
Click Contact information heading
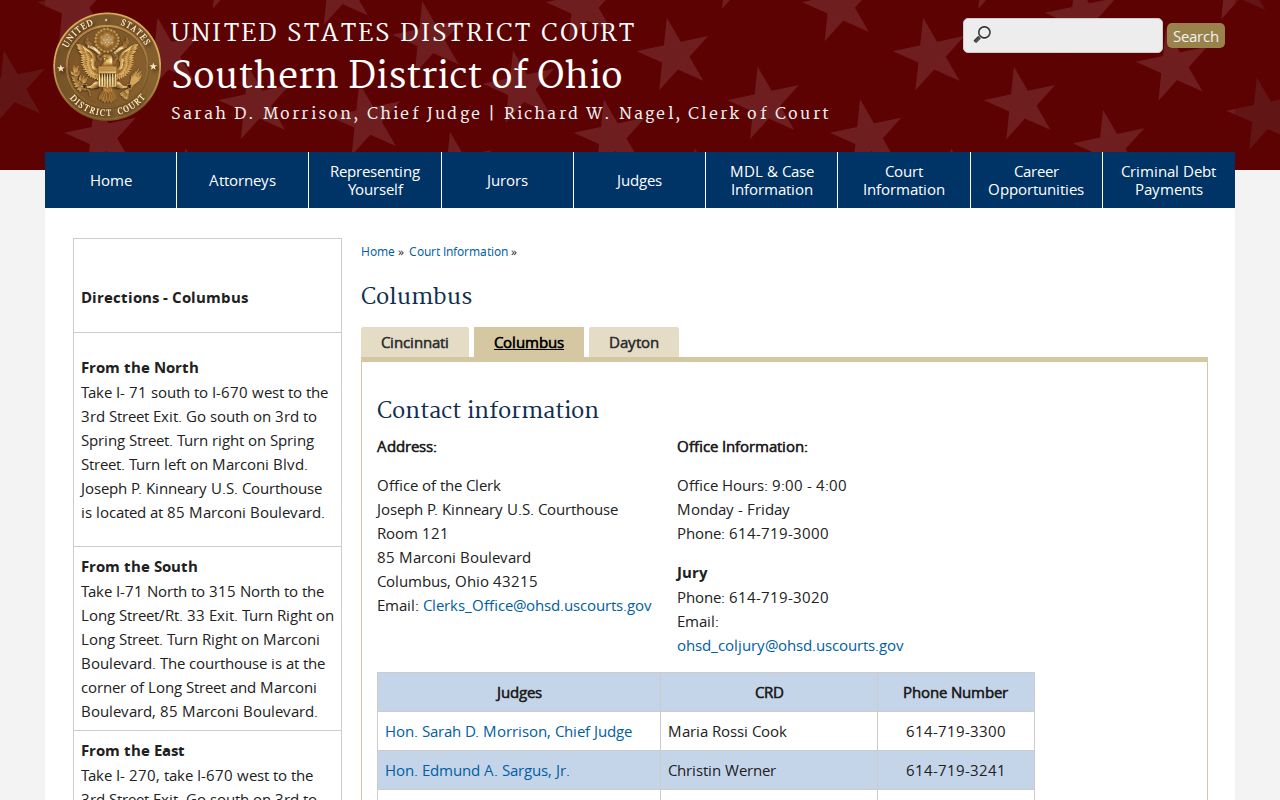click(x=488, y=410)
